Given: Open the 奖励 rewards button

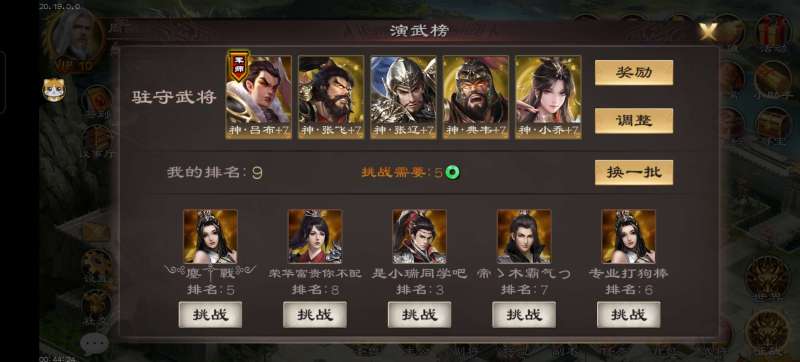Looking at the screenshot, I should click(x=634, y=72).
